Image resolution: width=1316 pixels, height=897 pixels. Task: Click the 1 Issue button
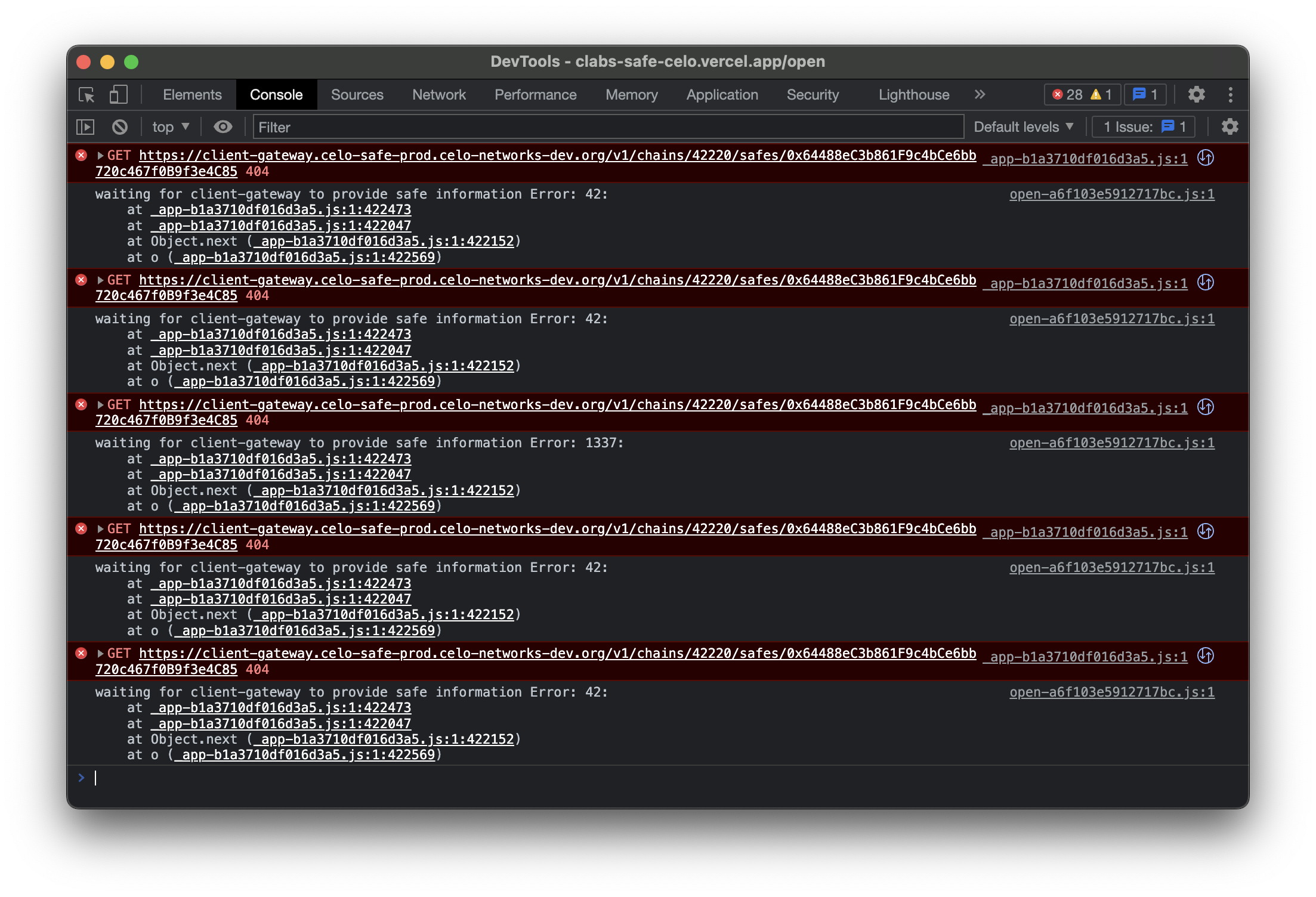(1142, 127)
